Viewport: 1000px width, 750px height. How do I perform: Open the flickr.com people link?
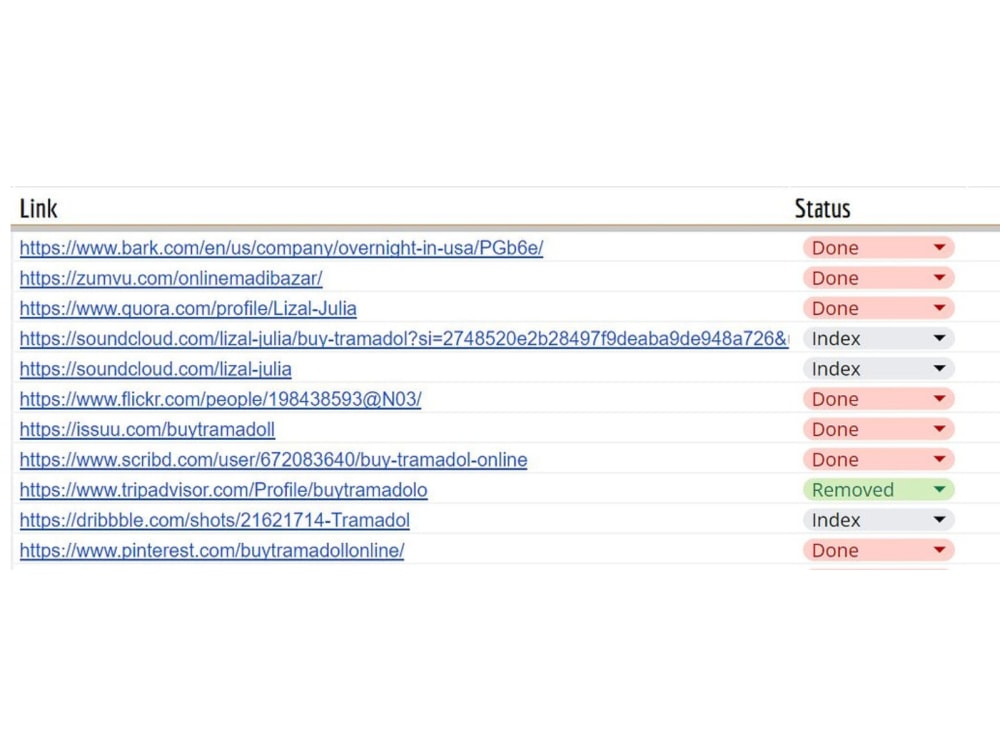point(221,399)
